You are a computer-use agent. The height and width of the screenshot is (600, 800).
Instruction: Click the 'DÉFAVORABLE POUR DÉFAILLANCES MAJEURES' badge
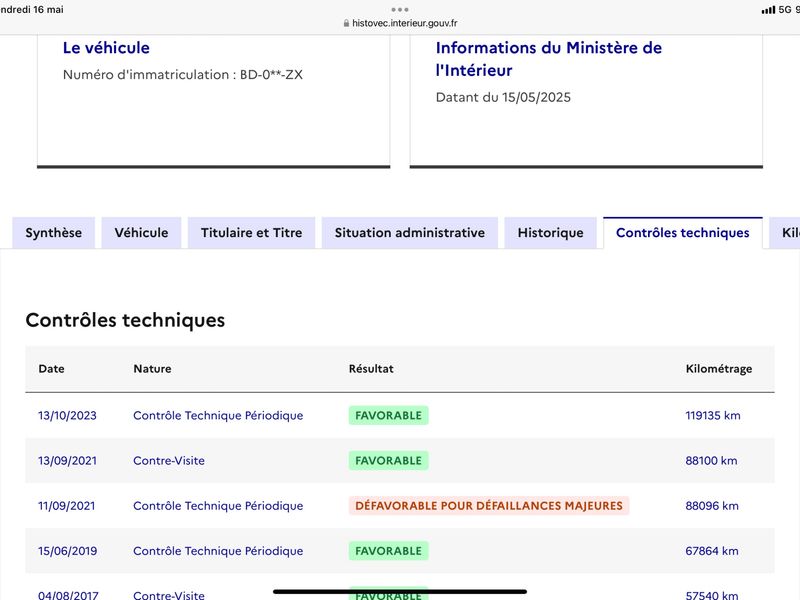[489, 506]
